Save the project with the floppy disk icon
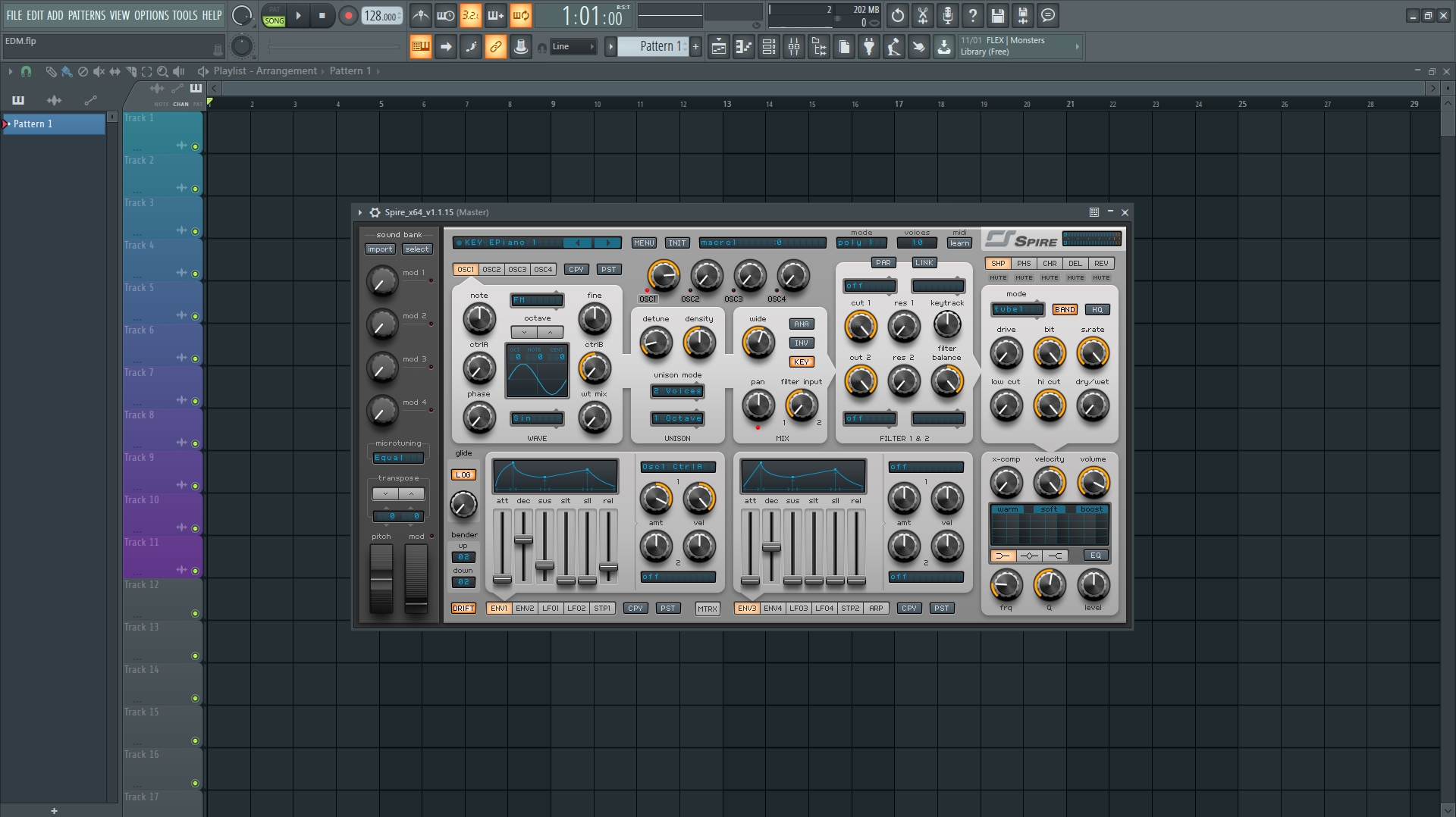Image resolution: width=1456 pixels, height=817 pixels. tap(997, 15)
